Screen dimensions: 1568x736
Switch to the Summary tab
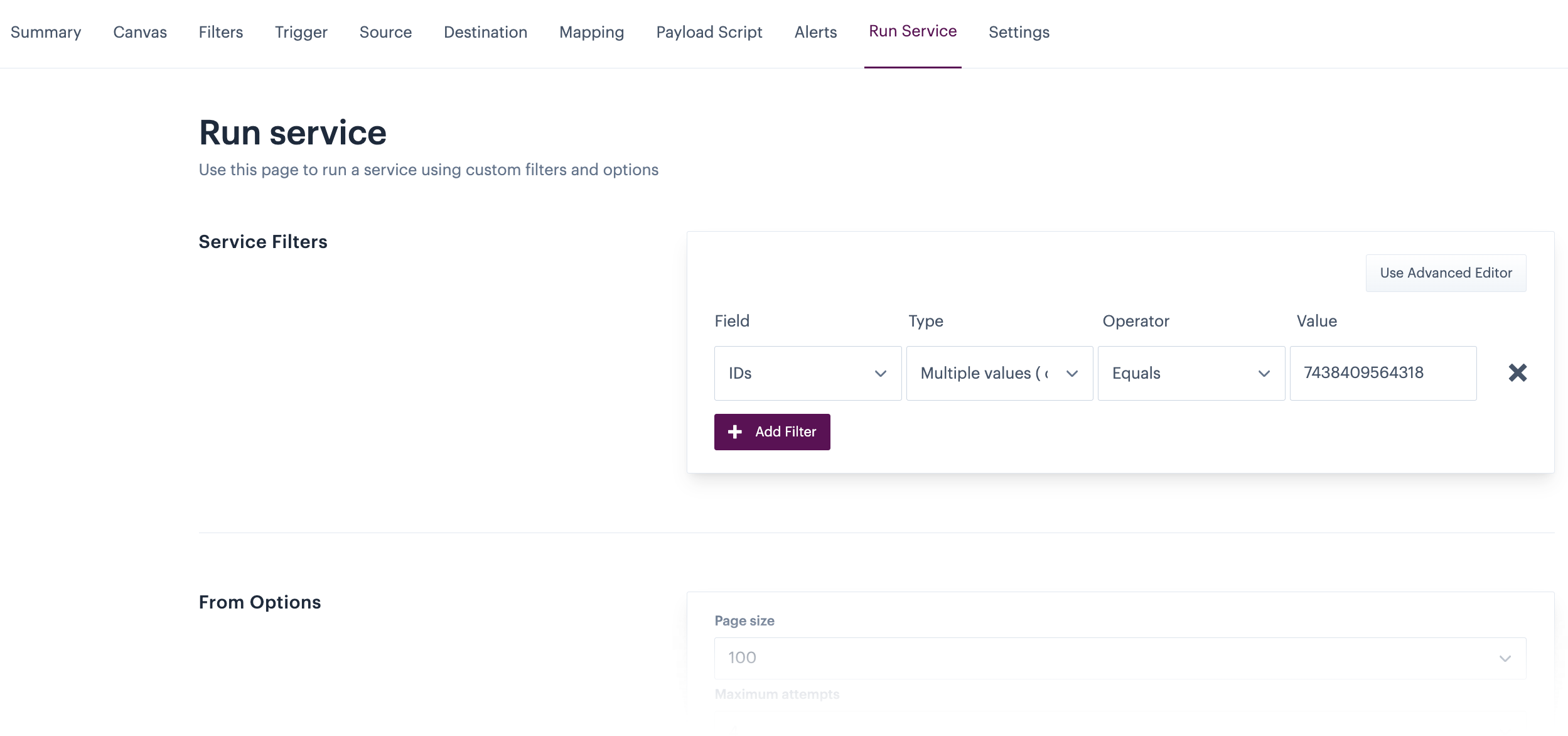(x=46, y=33)
